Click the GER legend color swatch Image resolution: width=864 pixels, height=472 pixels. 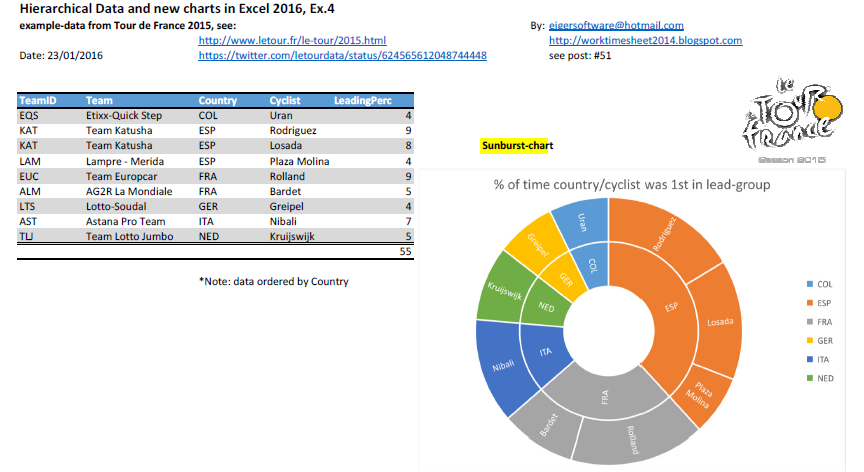[x=809, y=340]
